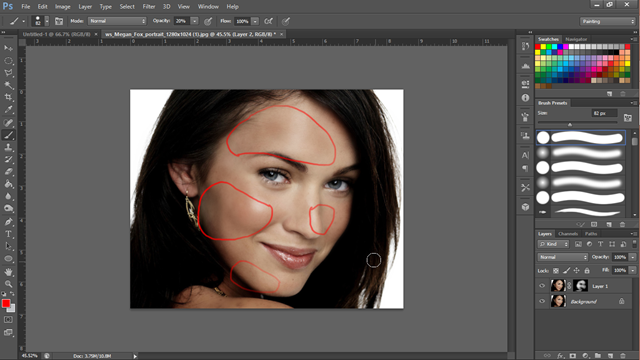The height and width of the screenshot is (360, 640).
Task: Select the History Brush tool
Action: [8, 160]
